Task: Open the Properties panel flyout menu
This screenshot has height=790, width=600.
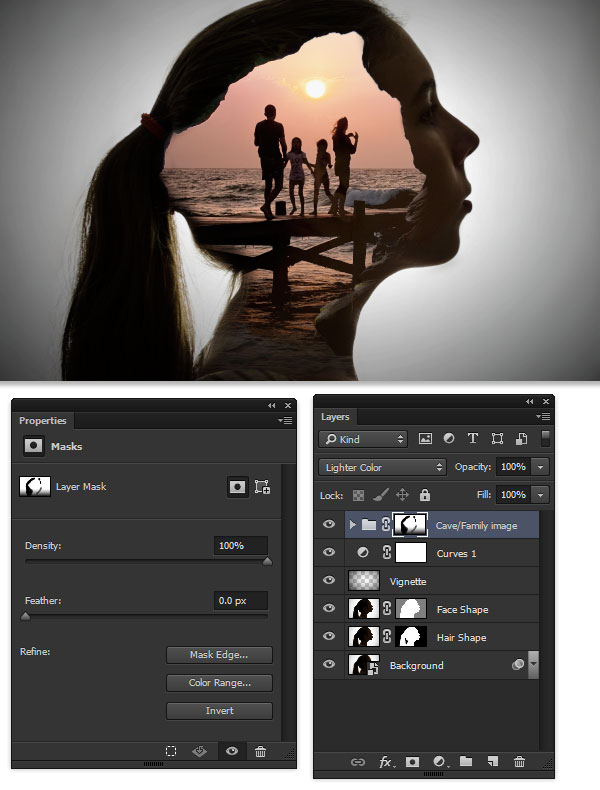Action: click(285, 420)
